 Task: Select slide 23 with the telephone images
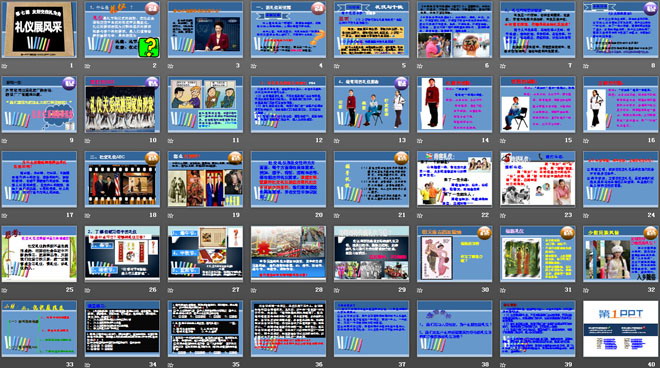coord(538,179)
